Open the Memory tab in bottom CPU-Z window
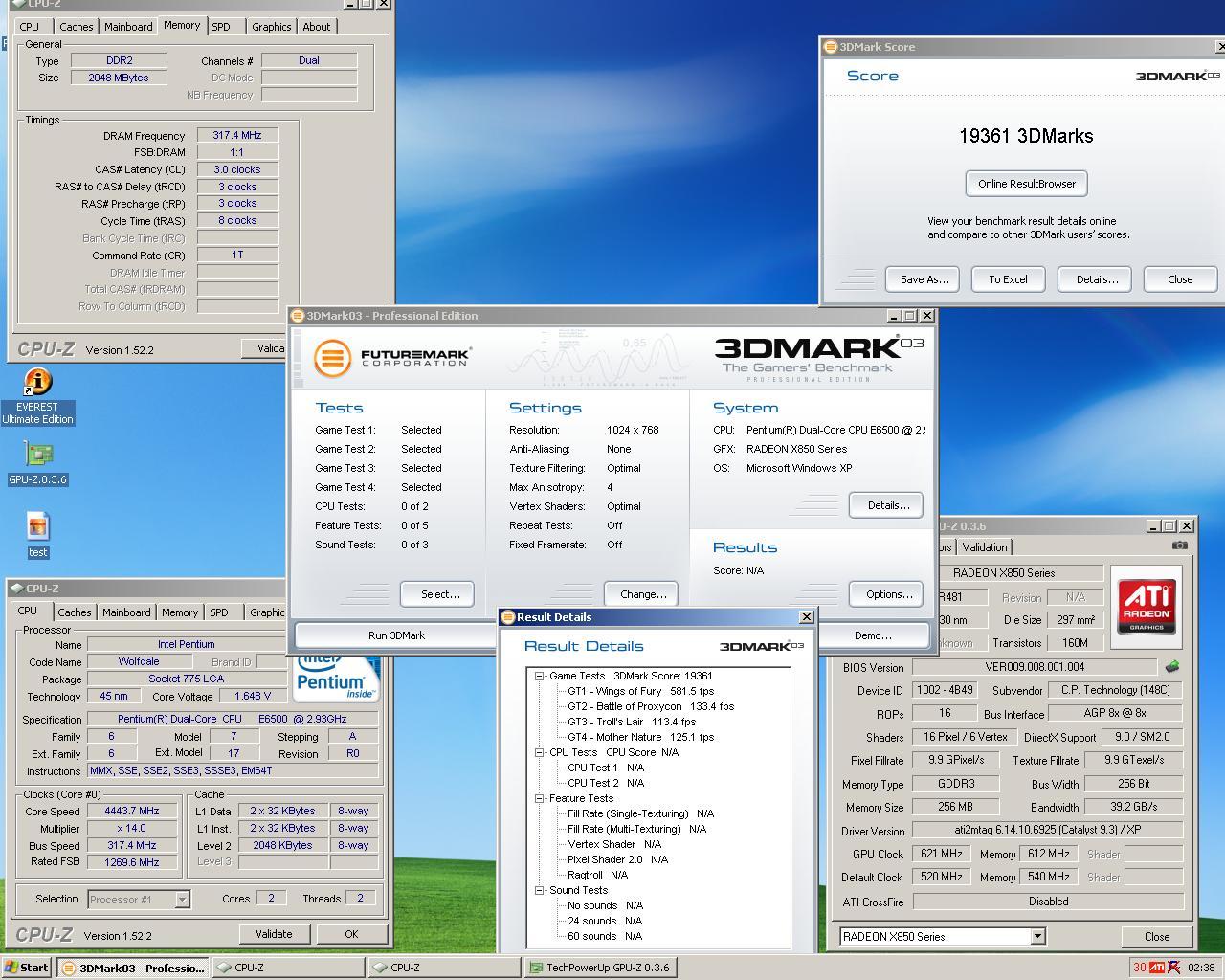Image resolution: width=1225 pixels, height=980 pixels. coord(180,612)
